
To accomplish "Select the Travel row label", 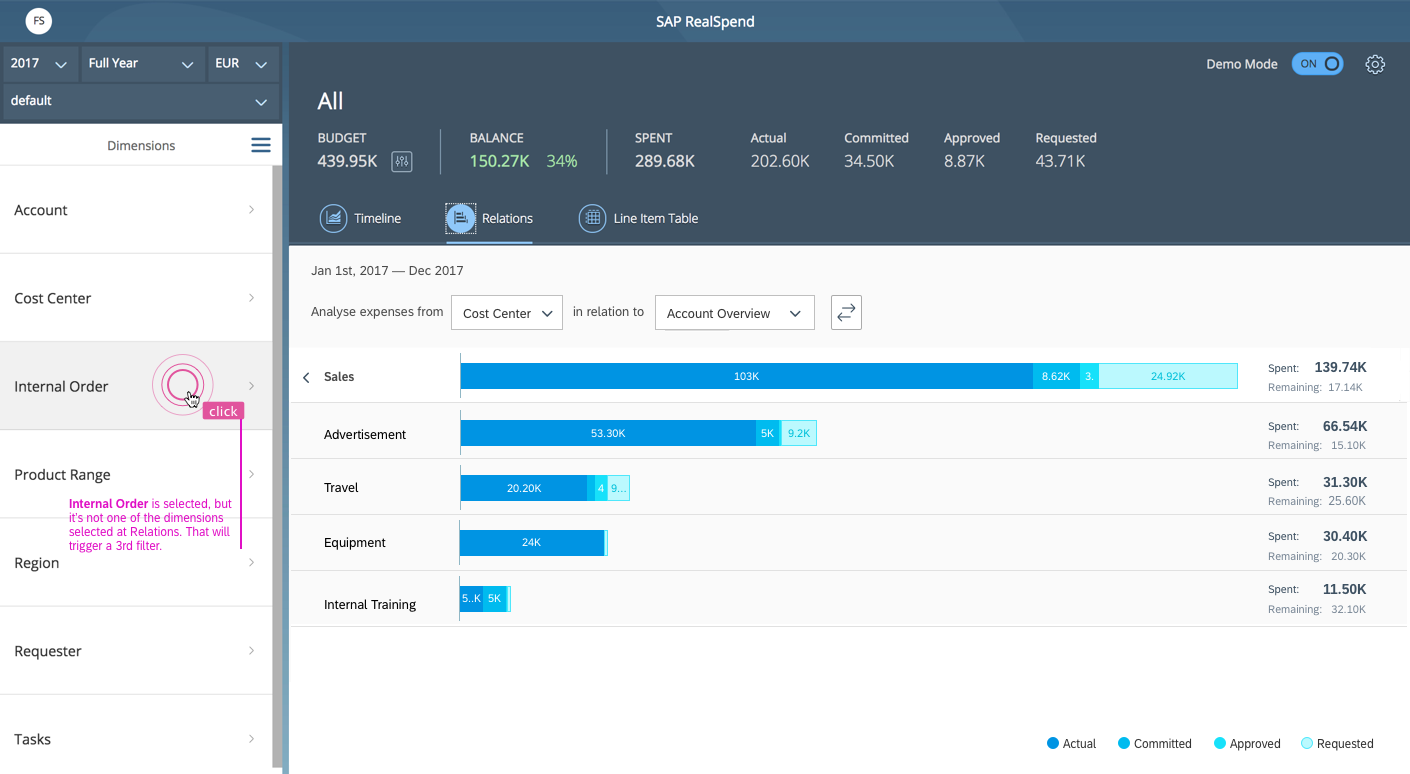I will click(x=341, y=488).
